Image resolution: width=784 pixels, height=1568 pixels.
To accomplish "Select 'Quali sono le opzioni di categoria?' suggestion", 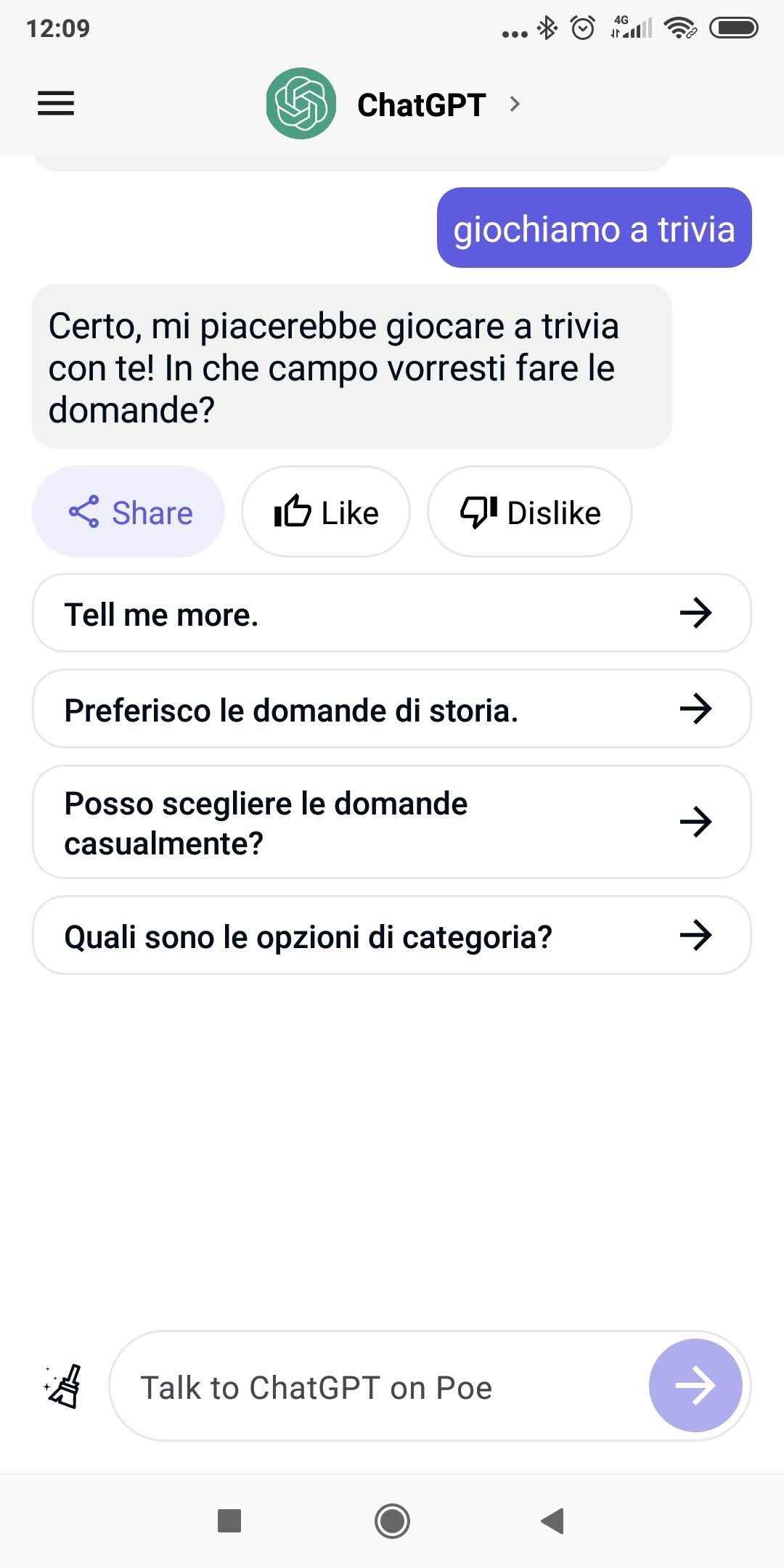I will [392, 936].
